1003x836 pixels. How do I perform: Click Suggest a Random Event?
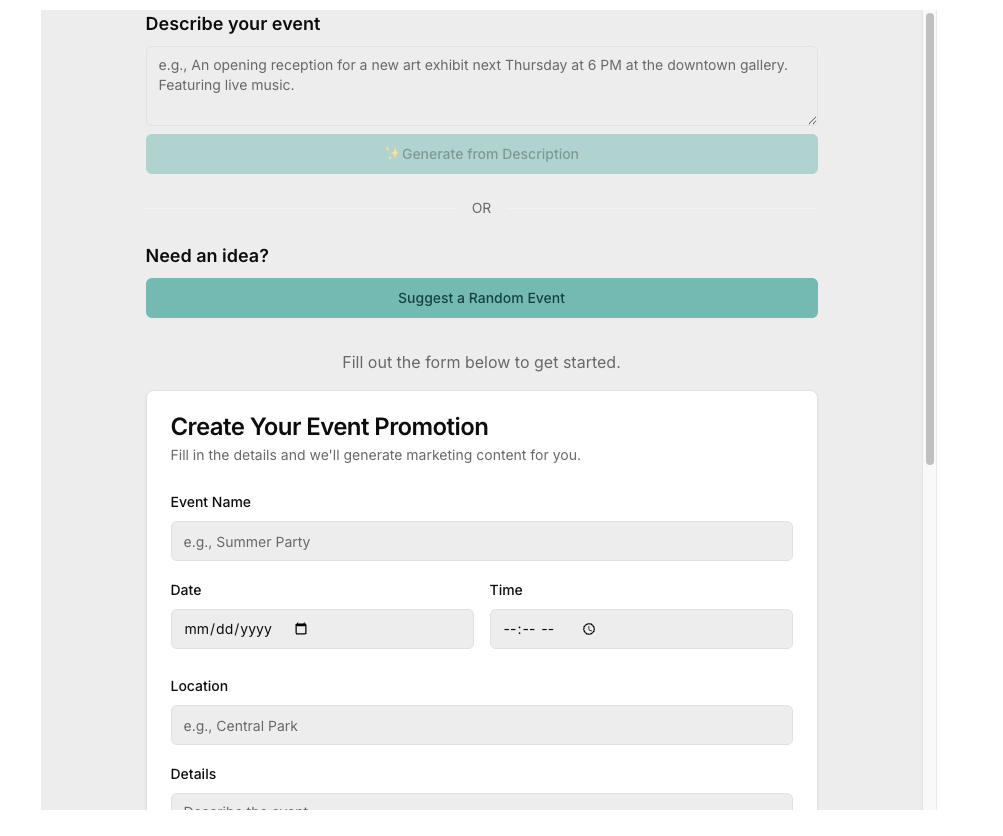tap(481, 298)
